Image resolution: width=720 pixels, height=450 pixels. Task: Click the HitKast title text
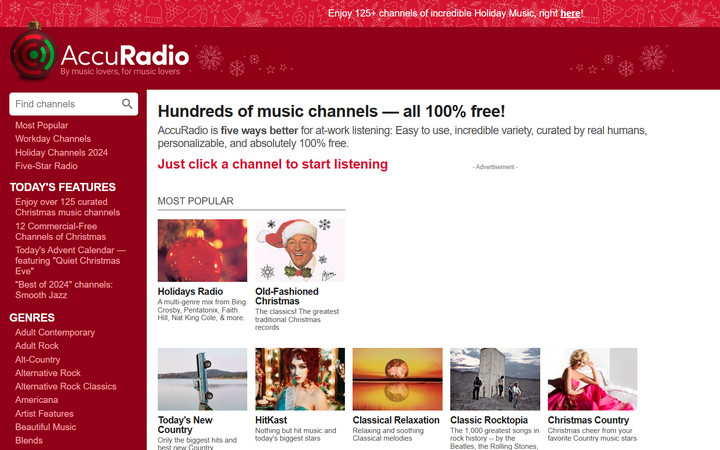(271, 420)
